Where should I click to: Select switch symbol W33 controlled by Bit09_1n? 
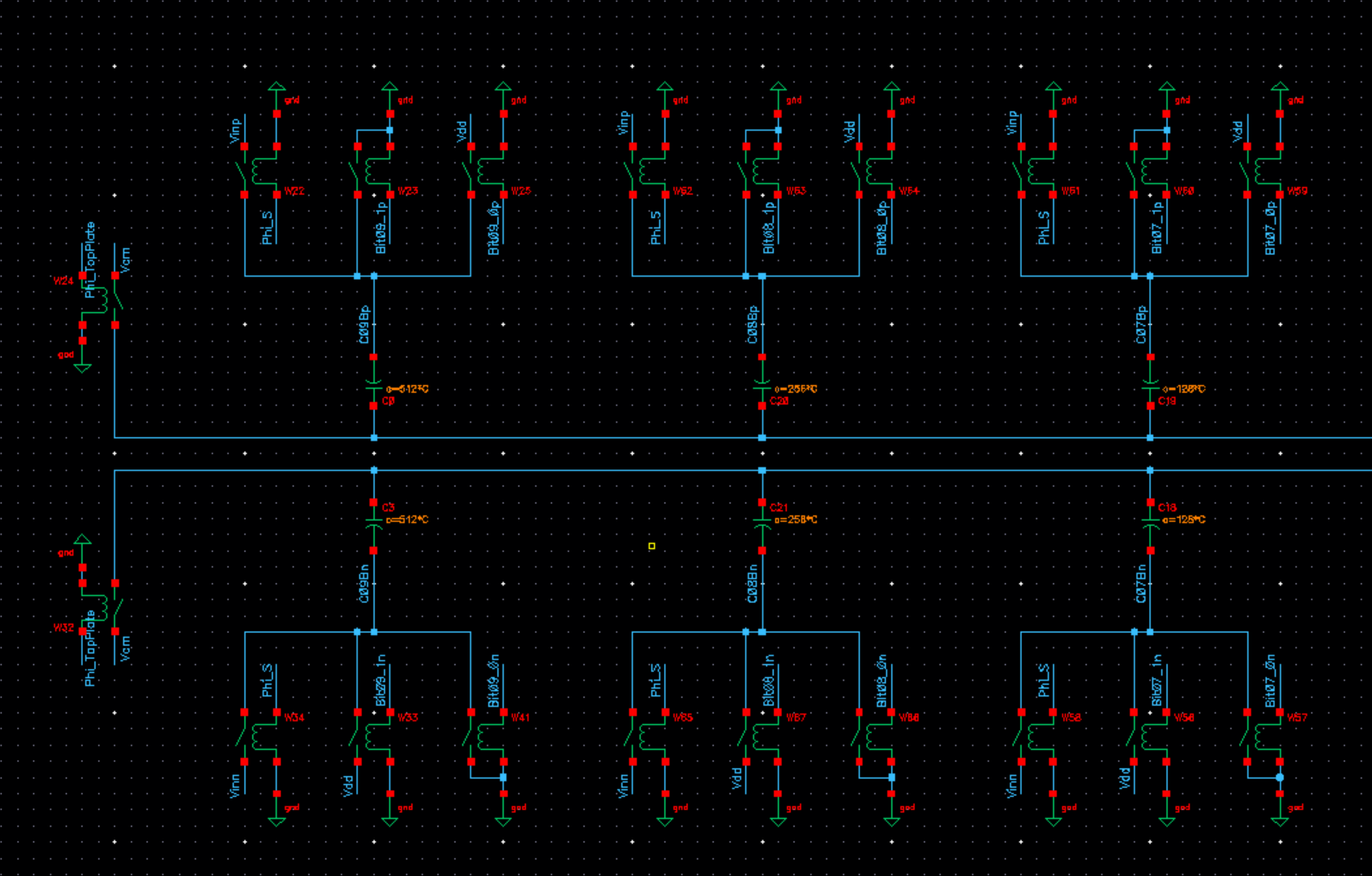(x=374, y=737)
